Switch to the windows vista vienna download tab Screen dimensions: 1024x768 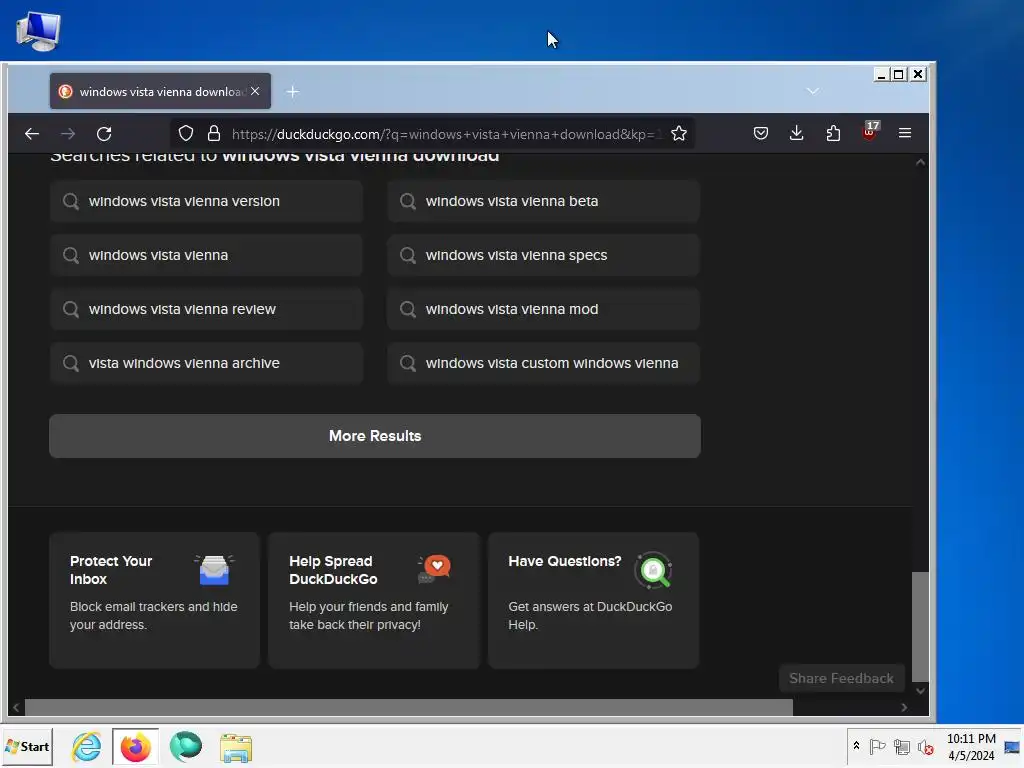pos(160,91)
